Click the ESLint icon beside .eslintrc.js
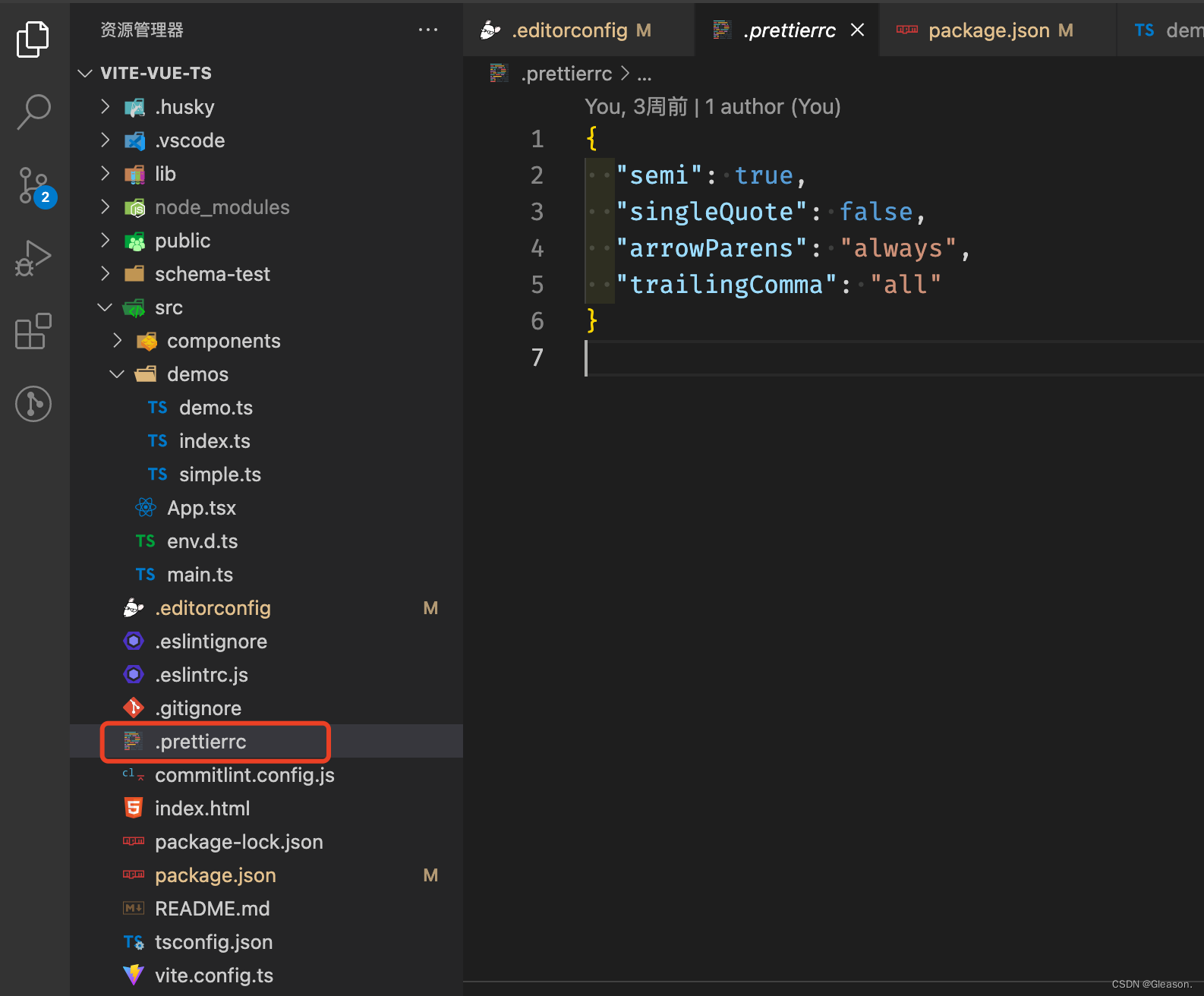 tap(134, 674)
